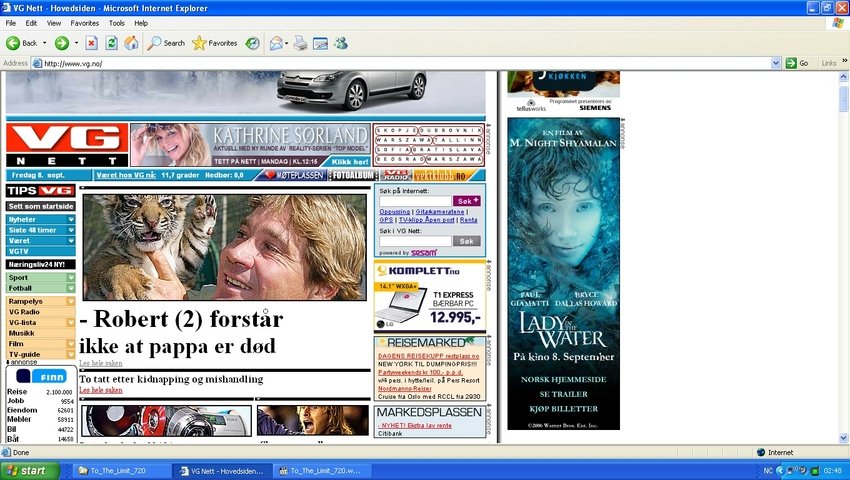The height and width of the screenshot is (480, 850).
Task: Click Les hele saken under kidnapping headline
Action: click(x=101, y=390)
